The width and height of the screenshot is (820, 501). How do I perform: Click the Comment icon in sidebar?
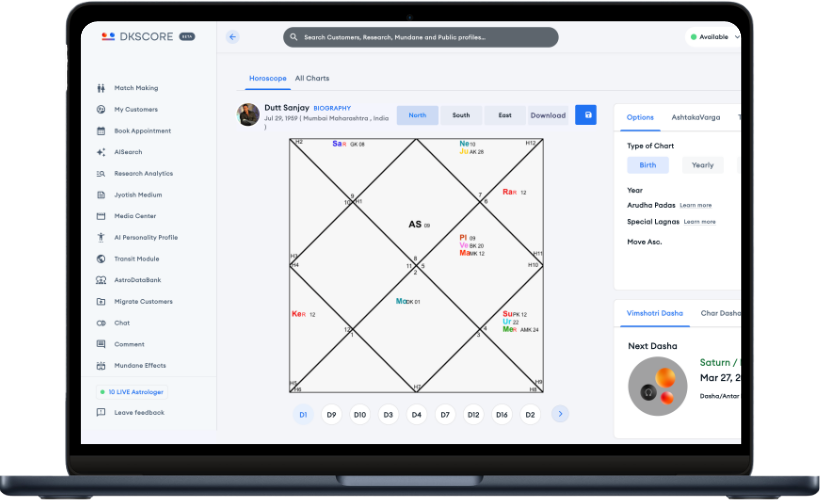101,344
